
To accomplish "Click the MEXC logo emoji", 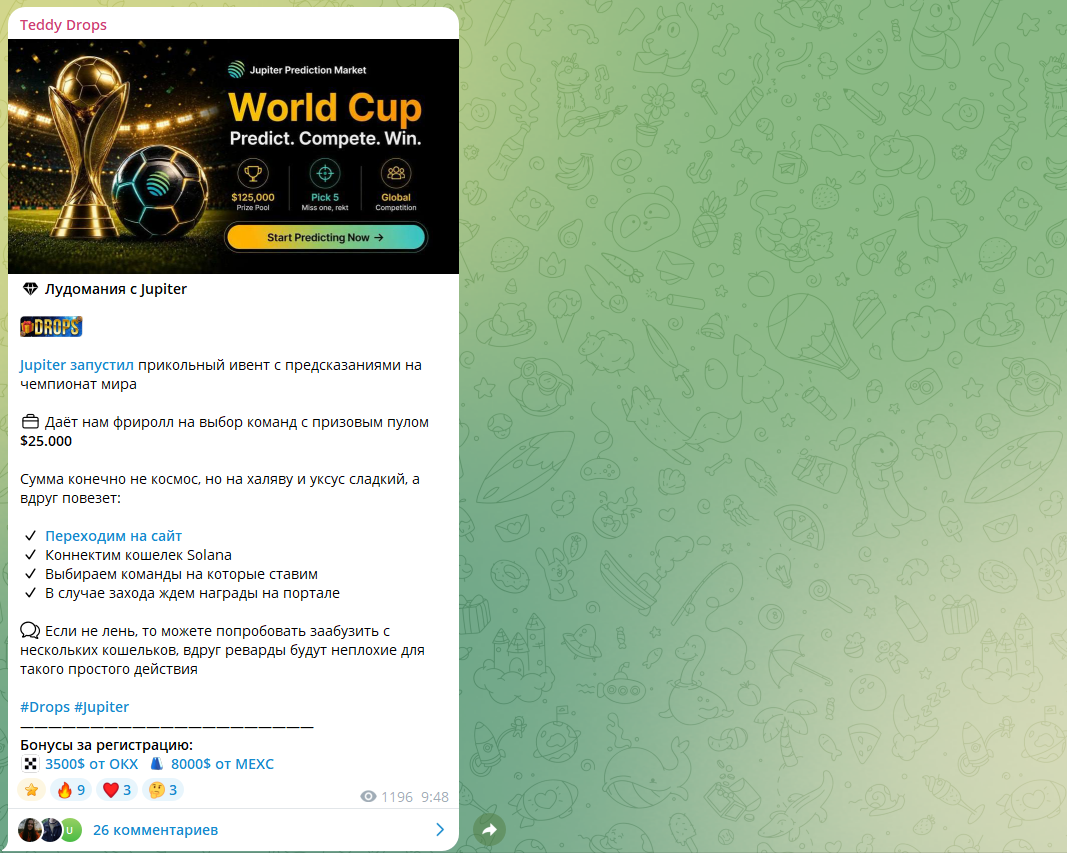I will point(157,764).
